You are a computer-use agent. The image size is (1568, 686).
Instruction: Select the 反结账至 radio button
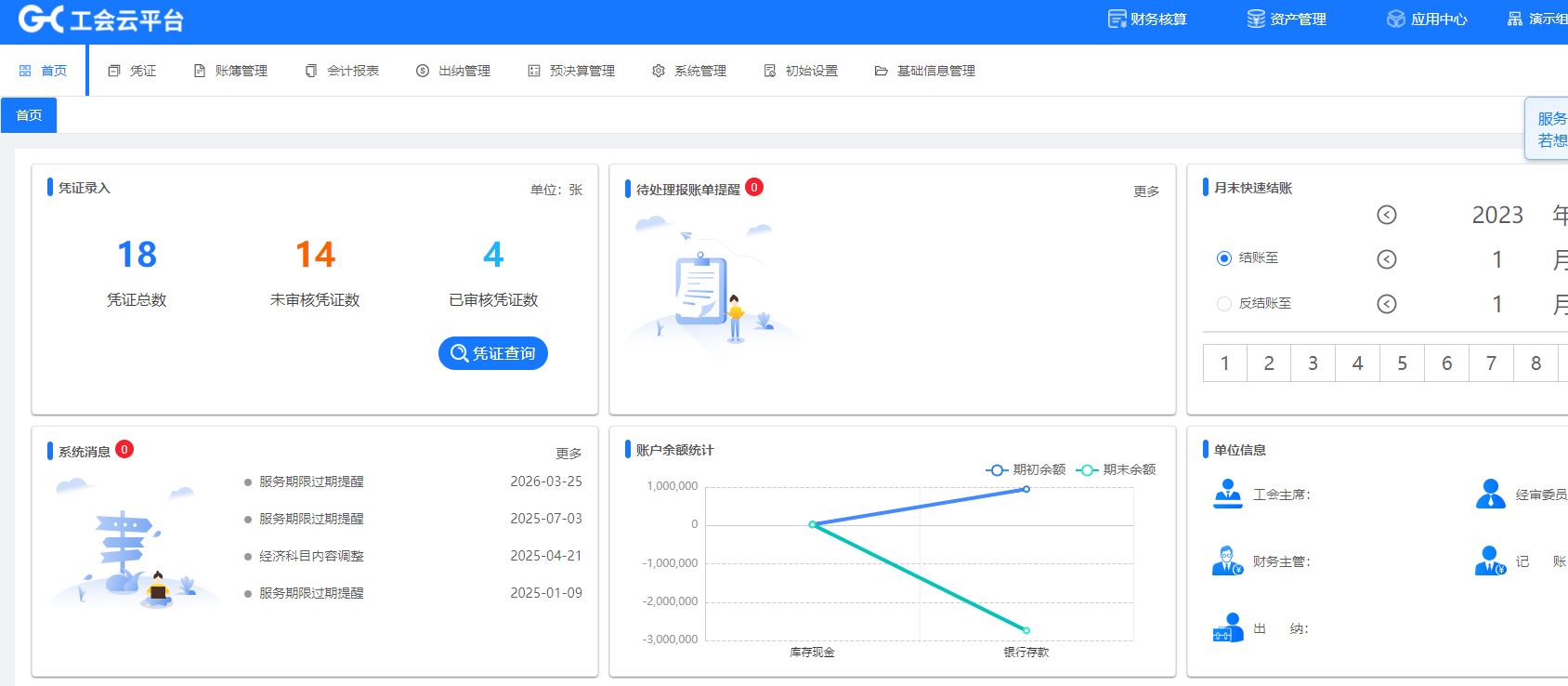click(1224, 303)
